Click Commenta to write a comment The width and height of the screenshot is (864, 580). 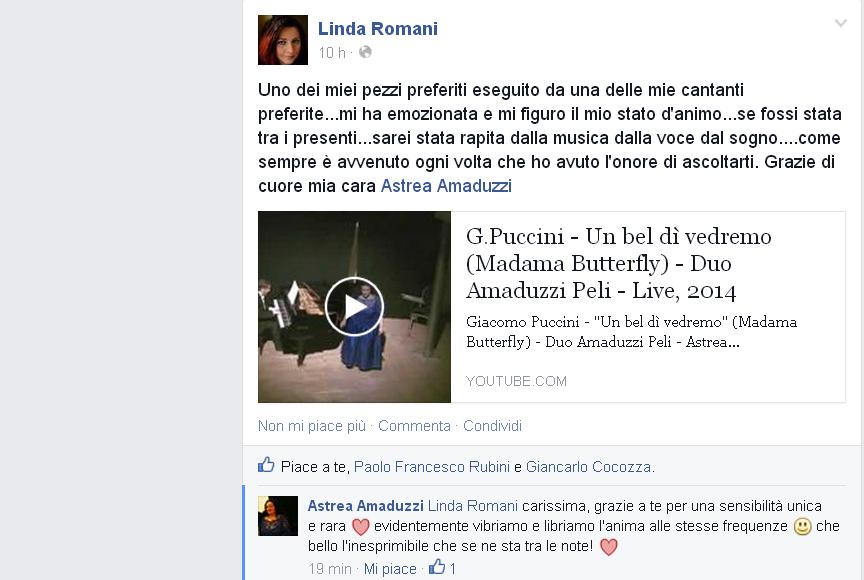[x=414, y=426]
